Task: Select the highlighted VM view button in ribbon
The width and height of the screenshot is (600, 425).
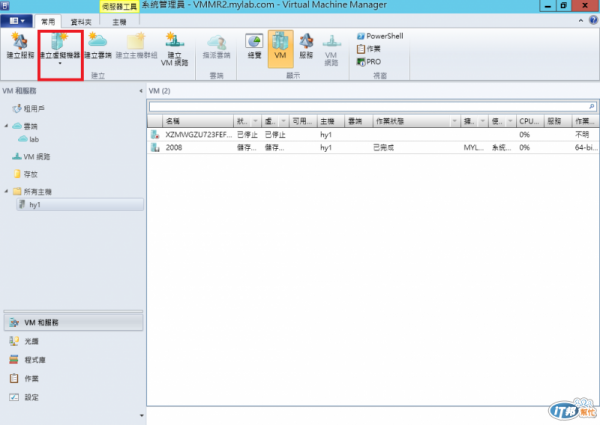Action: pos(280,49)
